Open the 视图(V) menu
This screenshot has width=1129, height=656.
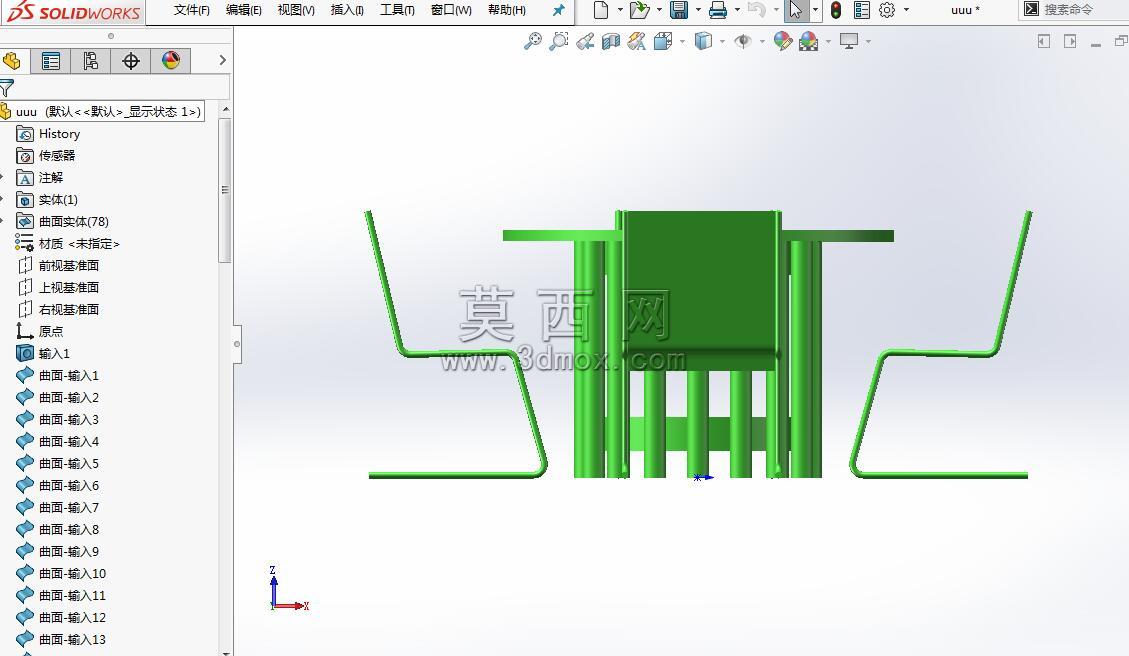(296, 10)
